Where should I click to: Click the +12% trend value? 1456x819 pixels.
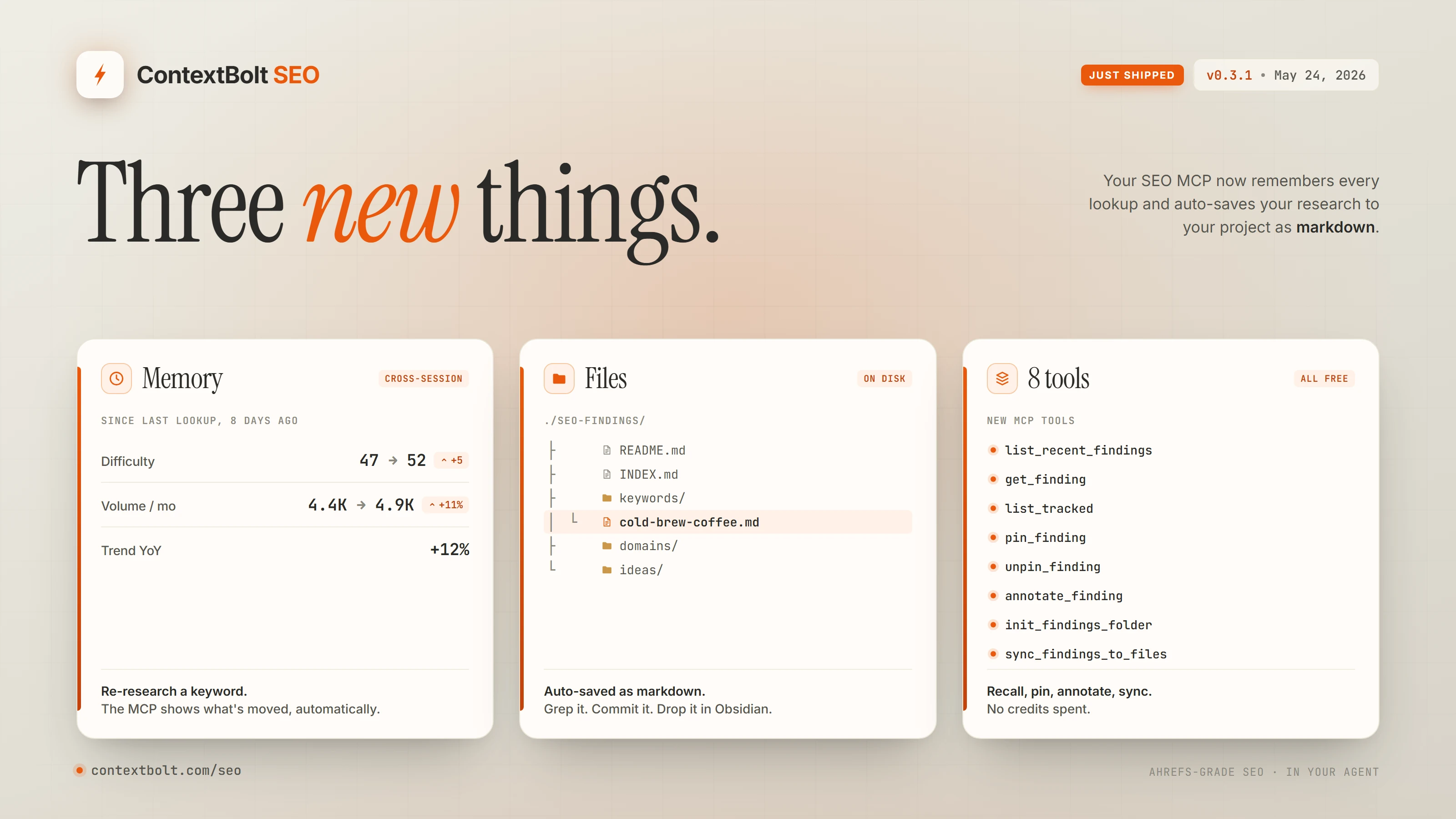[x=450, y=549]
